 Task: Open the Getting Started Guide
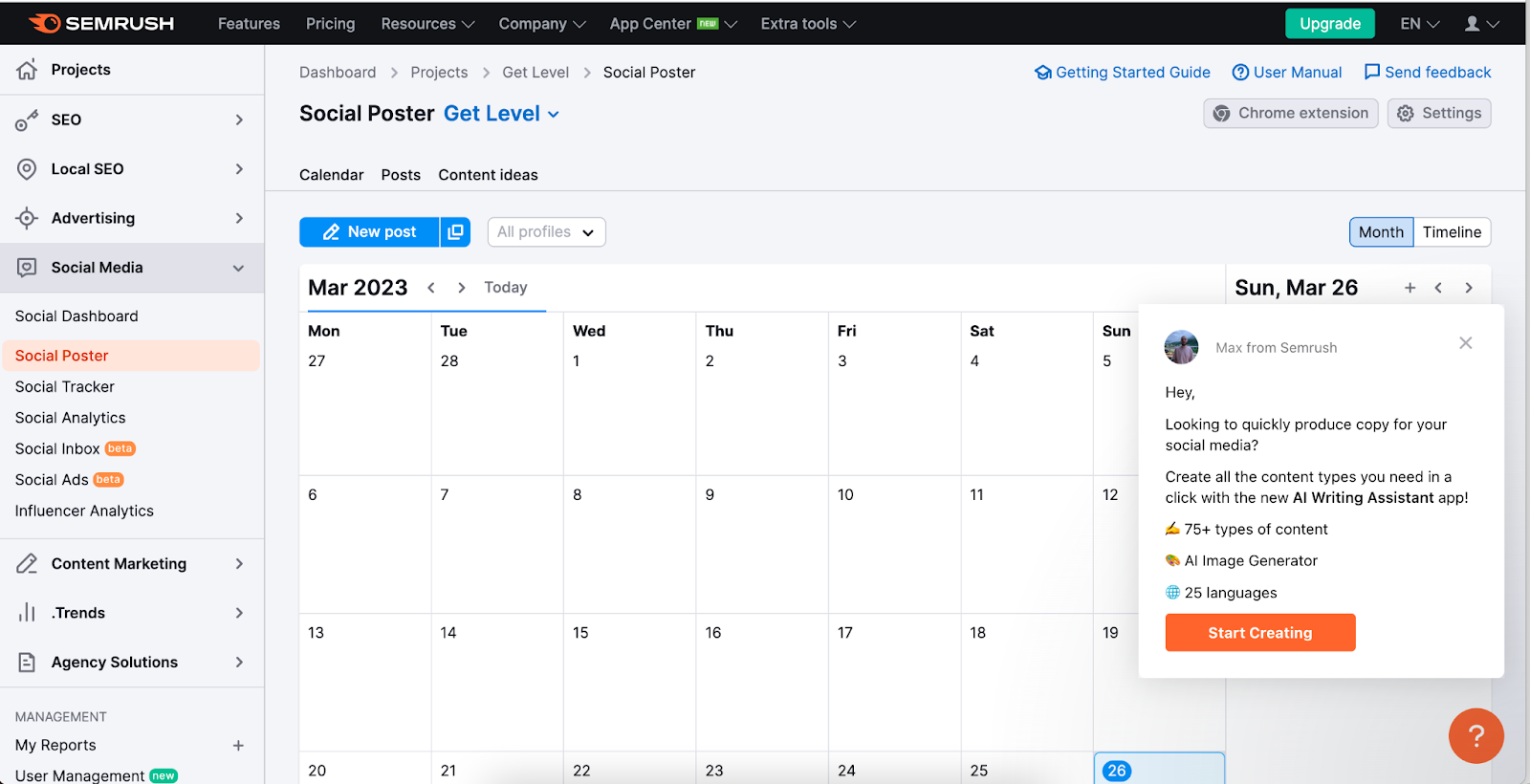coord(1123,73)
